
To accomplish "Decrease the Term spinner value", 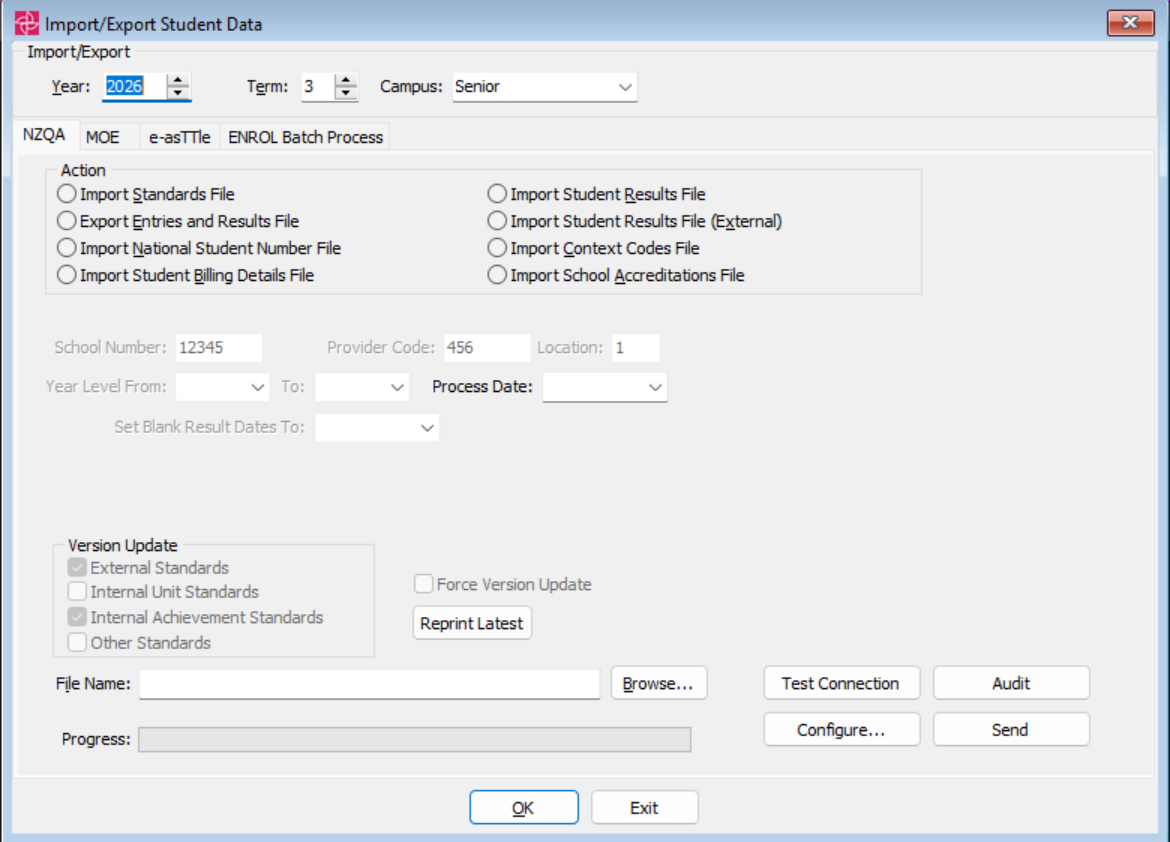I will pos(345,93).
